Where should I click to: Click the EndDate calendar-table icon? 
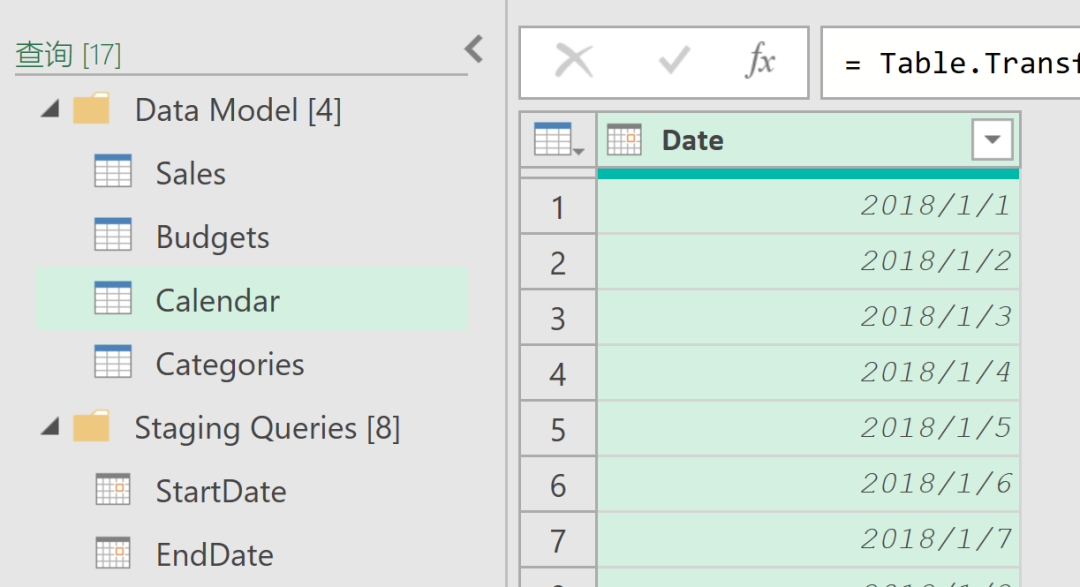(x=113, y=553)
